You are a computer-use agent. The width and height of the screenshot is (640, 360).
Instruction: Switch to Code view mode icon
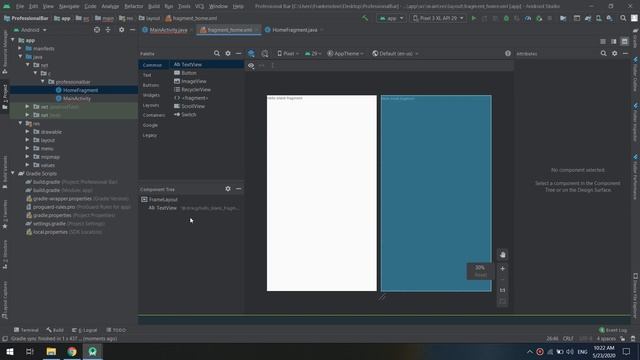(x=603, y=42)
